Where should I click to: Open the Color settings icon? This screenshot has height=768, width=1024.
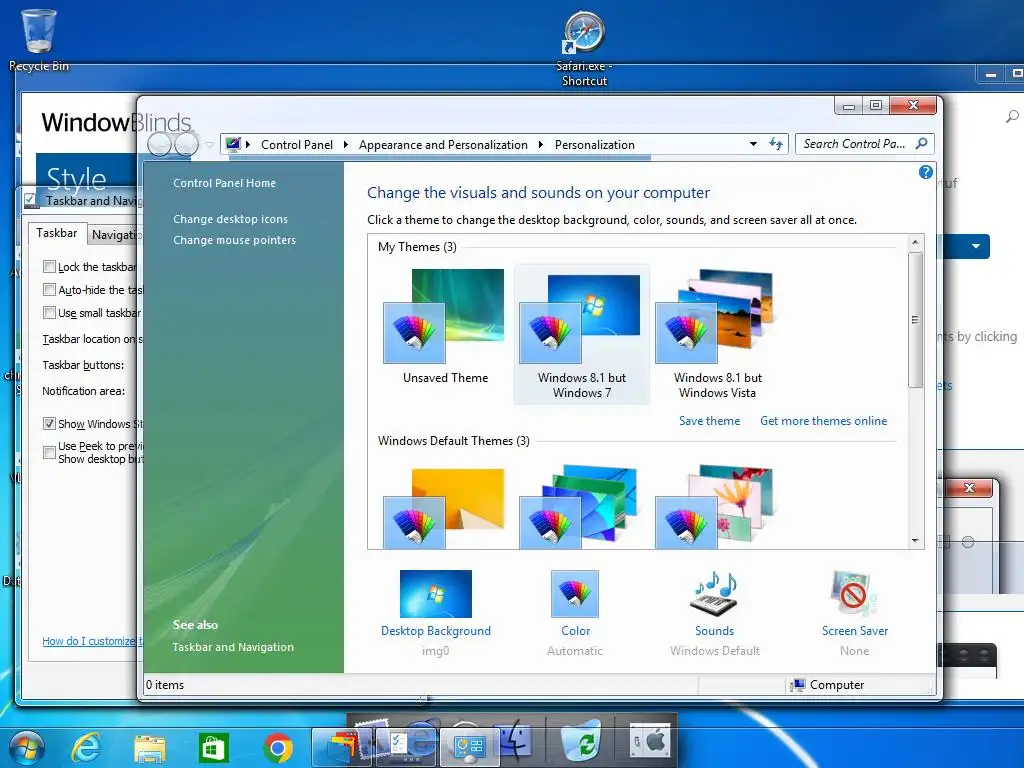tap(575, 594)
